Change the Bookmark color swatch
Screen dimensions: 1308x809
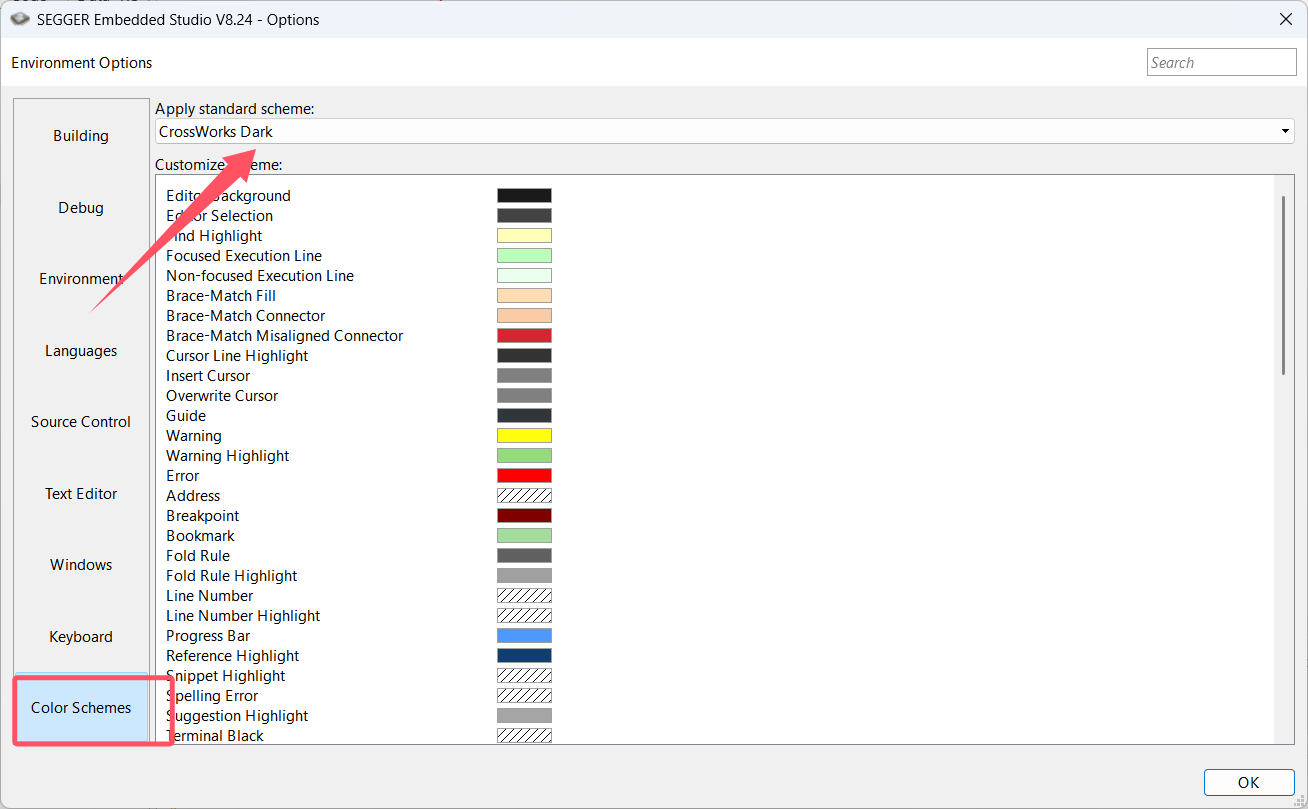click(x=524, y=536)
